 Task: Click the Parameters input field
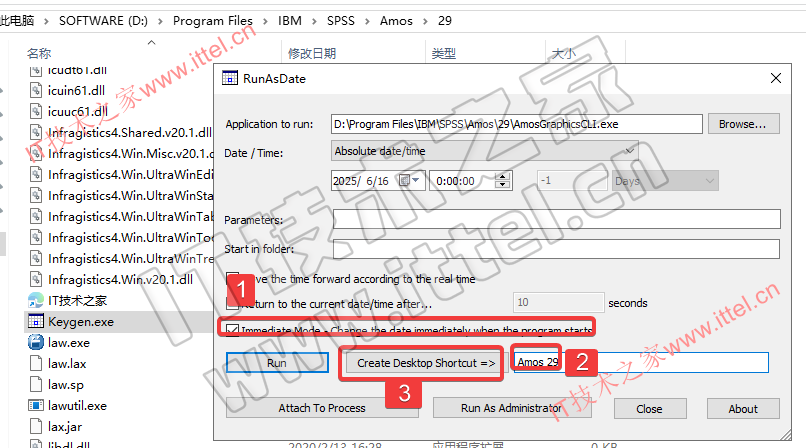point(557,219)
